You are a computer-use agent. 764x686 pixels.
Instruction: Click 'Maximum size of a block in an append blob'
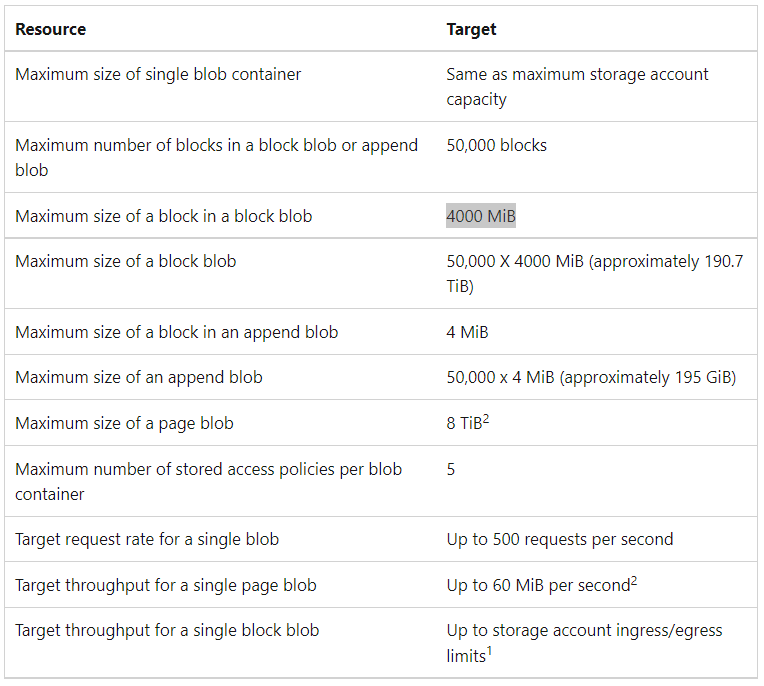tap(177, 332)
